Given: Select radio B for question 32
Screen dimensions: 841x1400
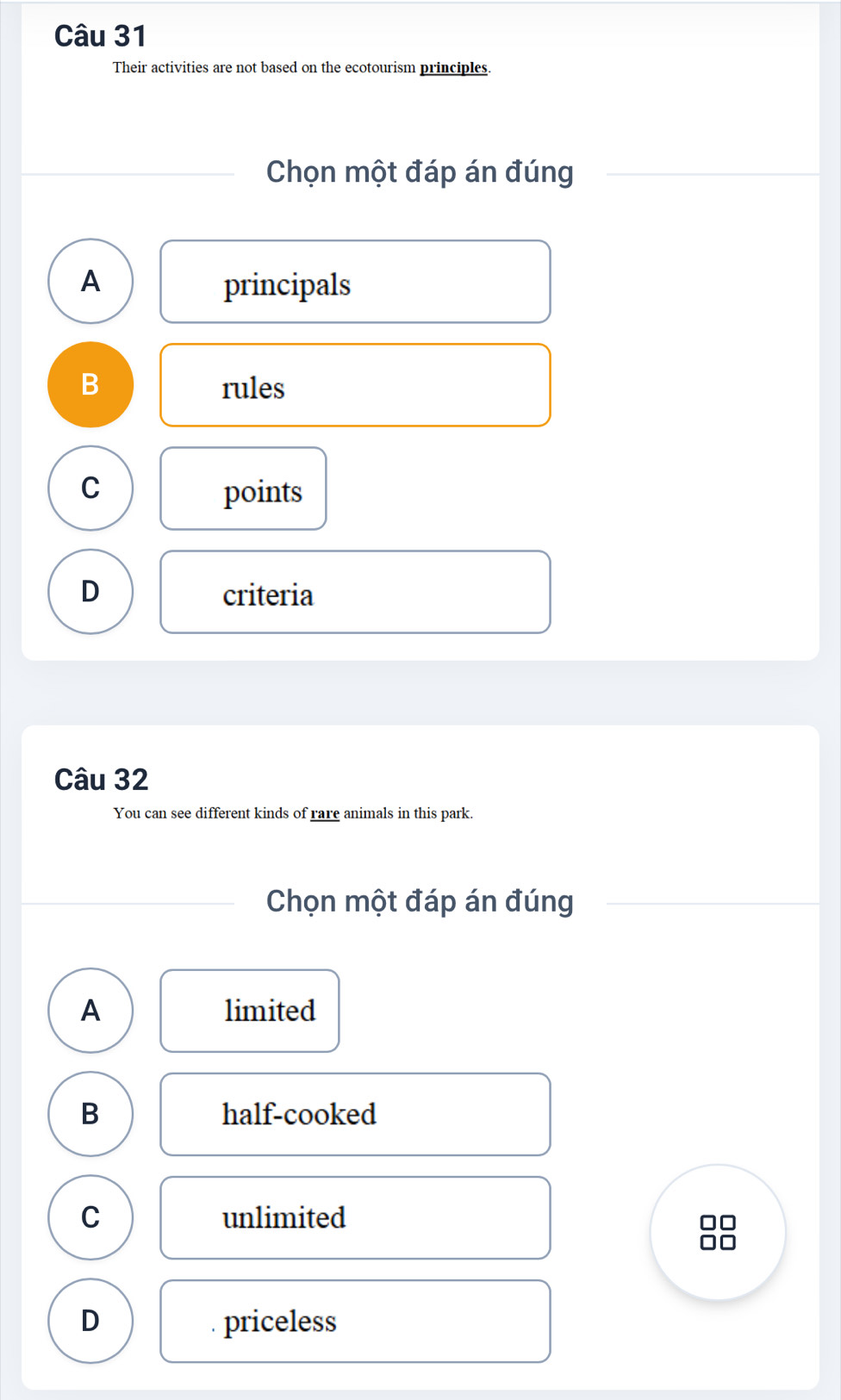Looking at the screenshot, I should point(90,1113).
